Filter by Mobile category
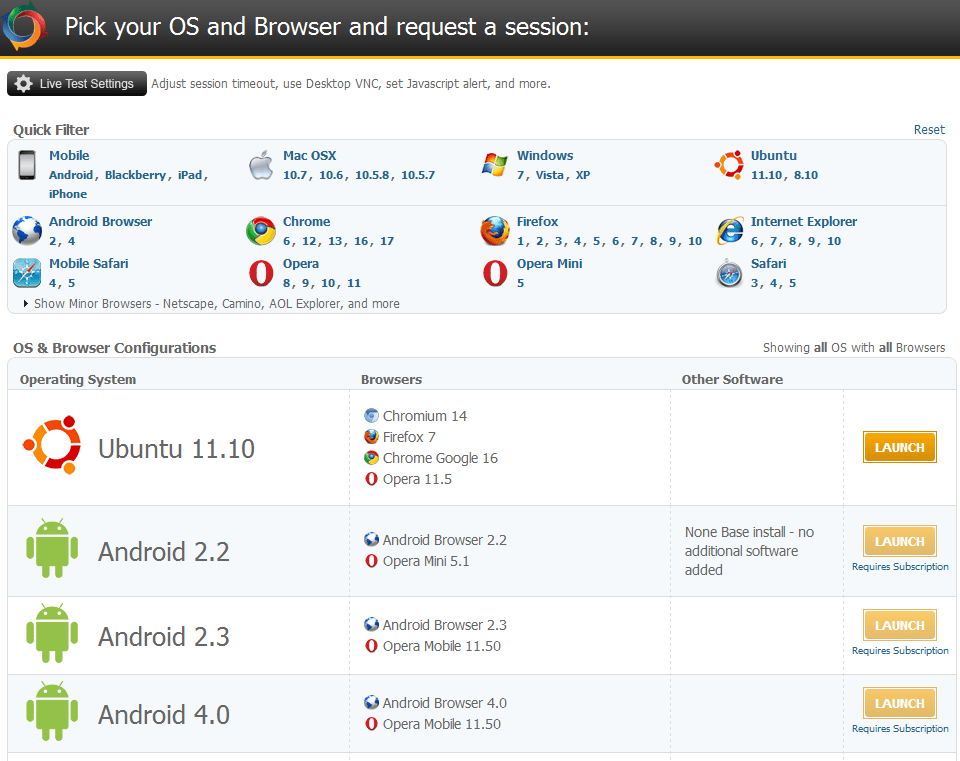 tap(69, 156)
